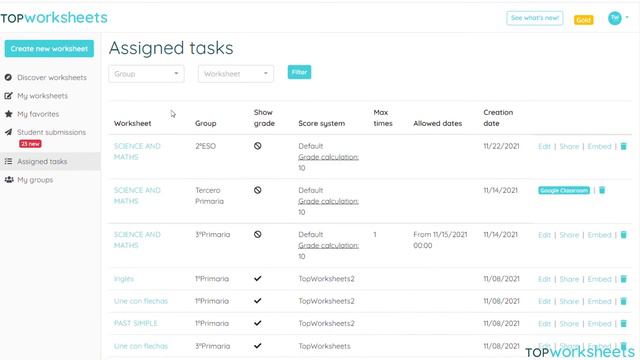Click the Score system column header

point(322,123)
